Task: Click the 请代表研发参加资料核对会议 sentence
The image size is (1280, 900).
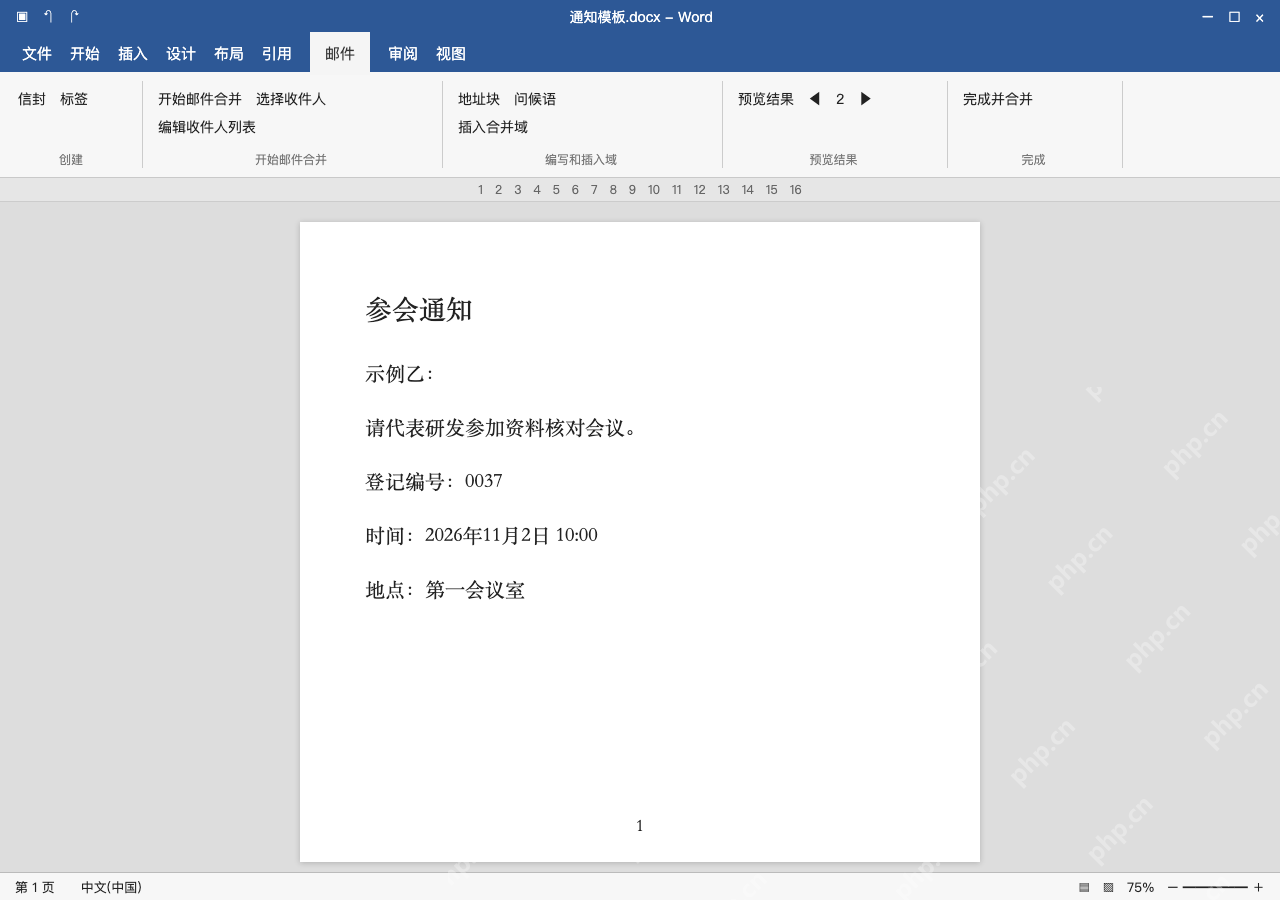Action: [x=502, y=428]
